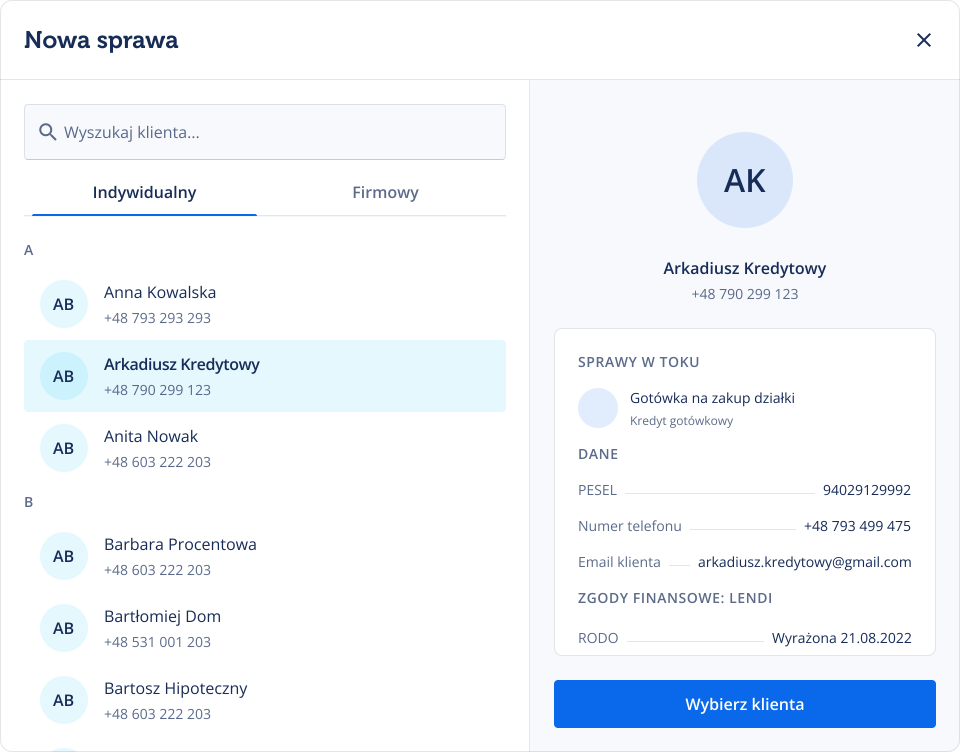Click the phone +48 793 293 293

click(157, 318)
